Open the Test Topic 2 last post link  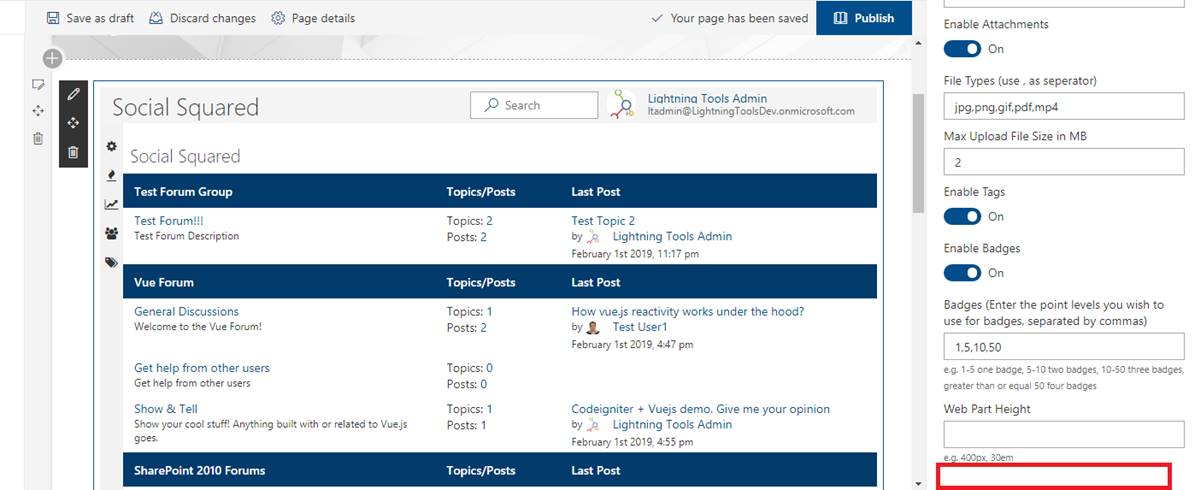click(x=603, y=221)
